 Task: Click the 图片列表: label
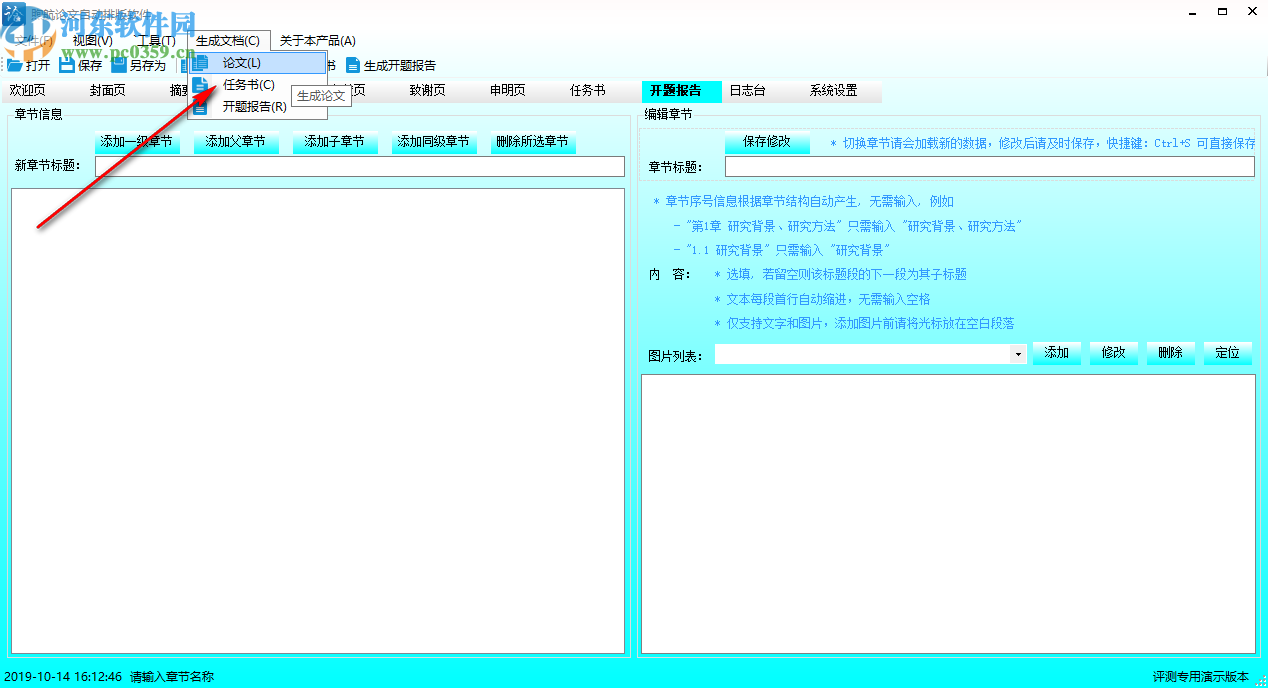pyautogui.click(x=675, y=355)
